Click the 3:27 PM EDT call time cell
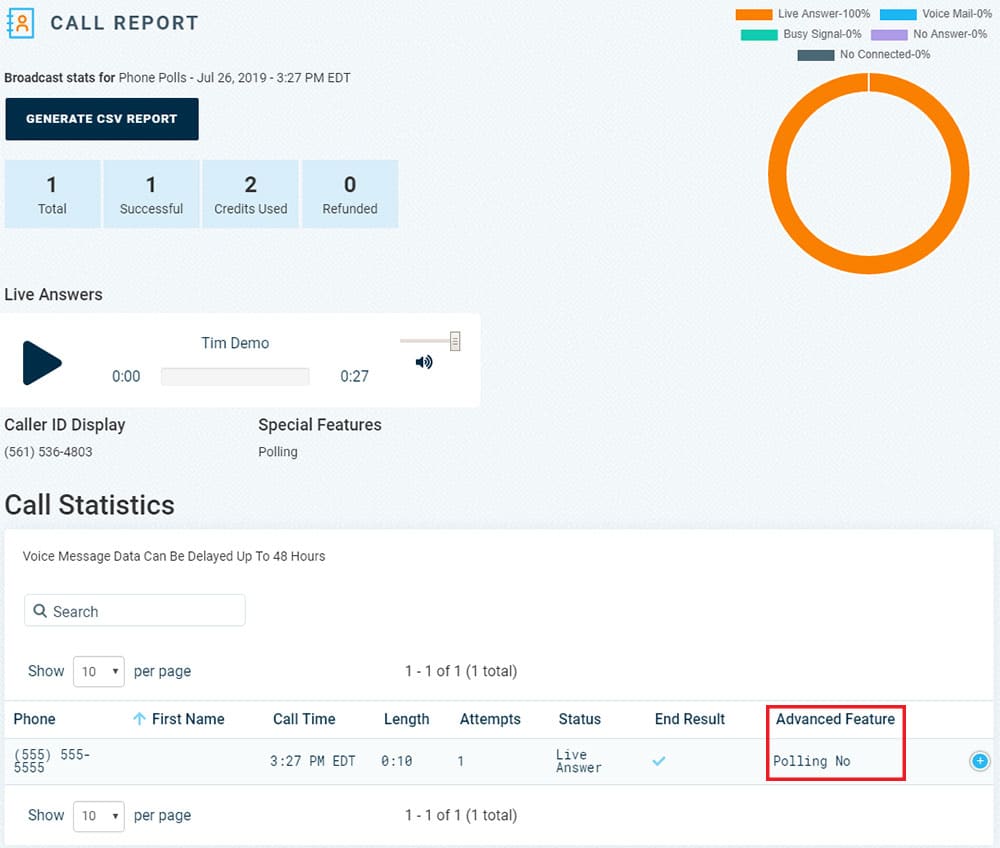 click(x=312, y=761)
